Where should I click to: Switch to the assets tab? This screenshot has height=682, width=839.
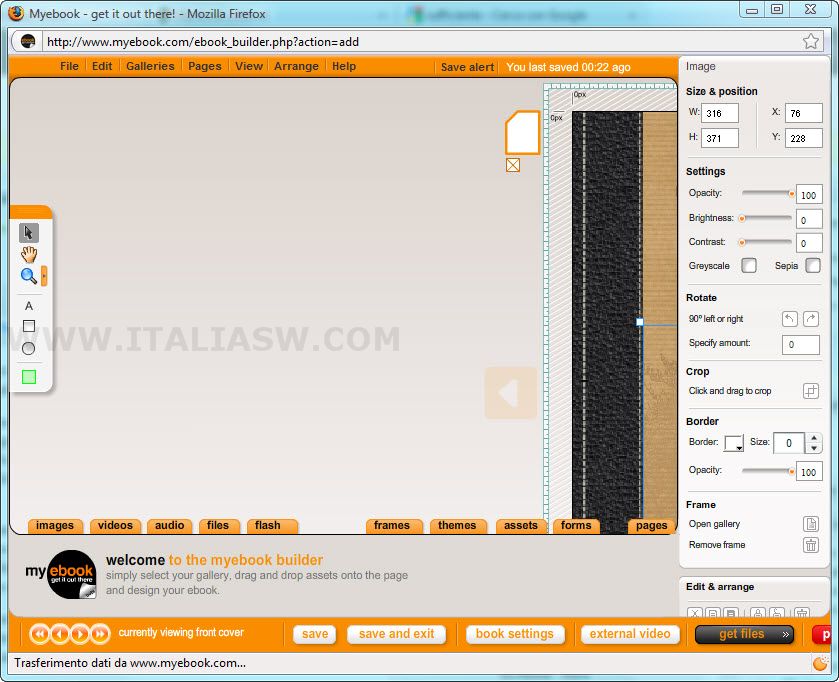click(x=521, y=526)
